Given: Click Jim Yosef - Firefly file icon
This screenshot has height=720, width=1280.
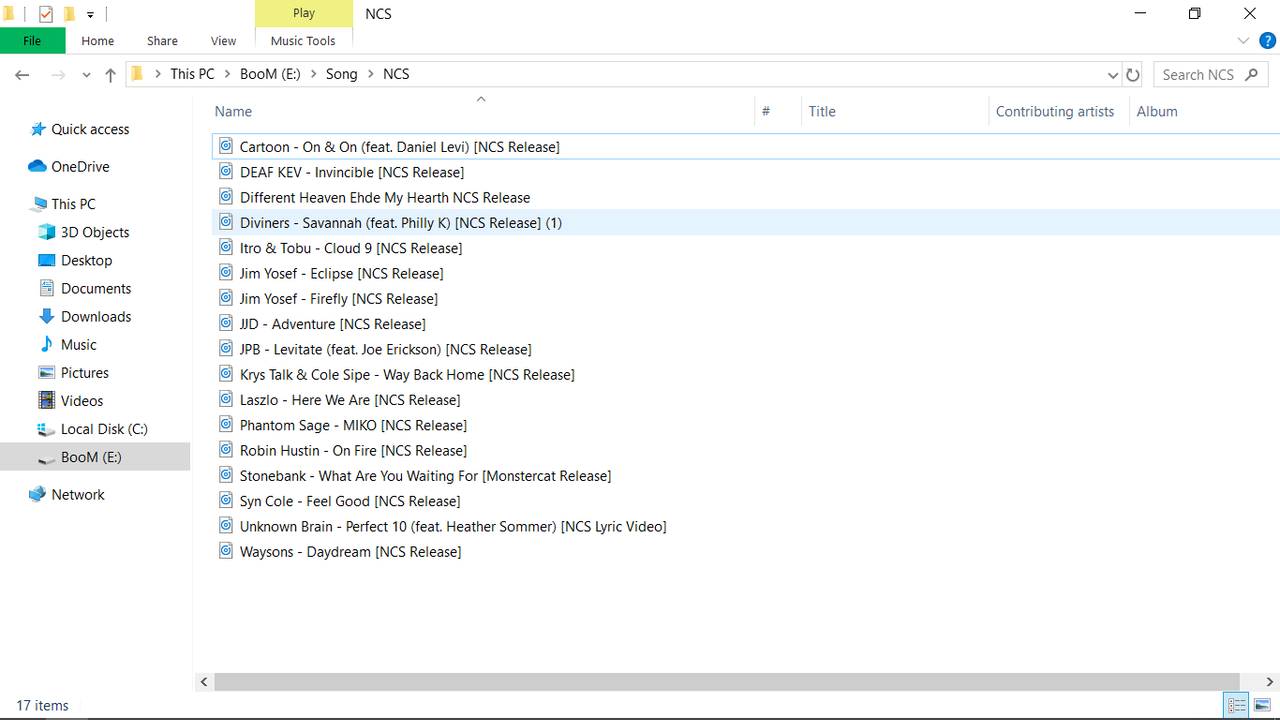Looking at the screenshot, I should 226,298.
